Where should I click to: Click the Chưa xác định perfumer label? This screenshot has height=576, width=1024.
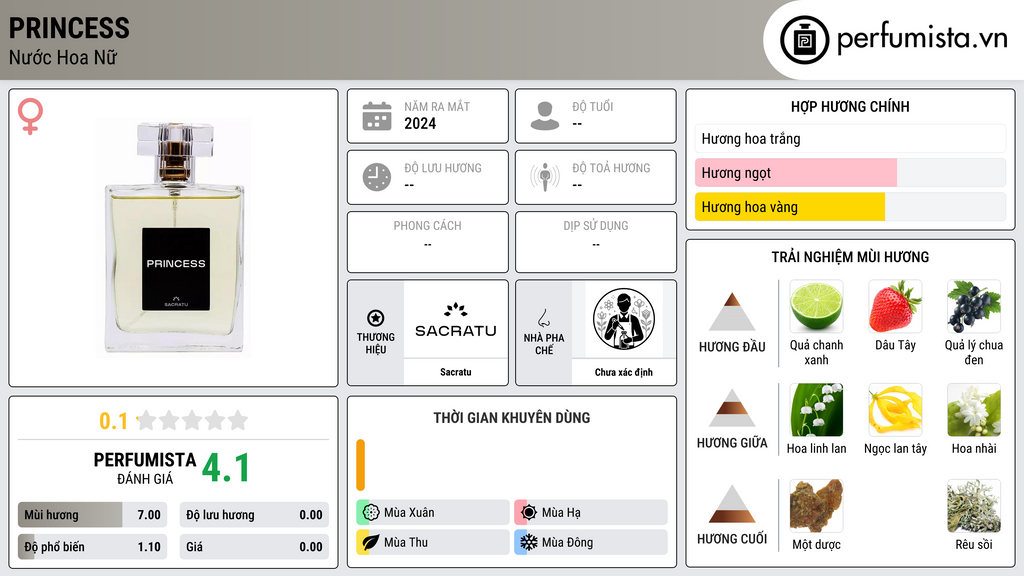(624, 372)
